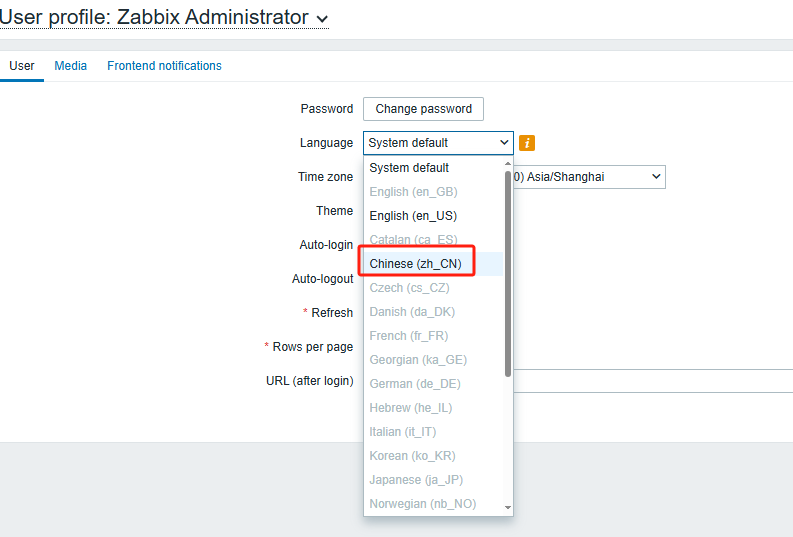The height and width of the screenshot is (537, 793).
Task: Click the language list scrollbar thumb
Action: point(508,270)
